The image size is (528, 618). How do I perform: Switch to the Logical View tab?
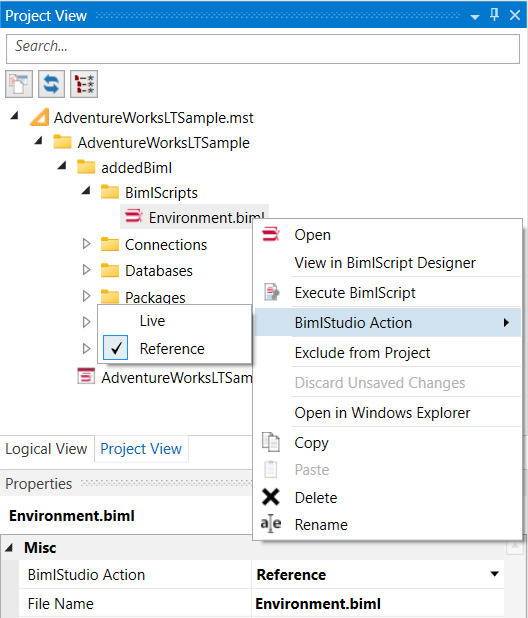pos(46,449)
